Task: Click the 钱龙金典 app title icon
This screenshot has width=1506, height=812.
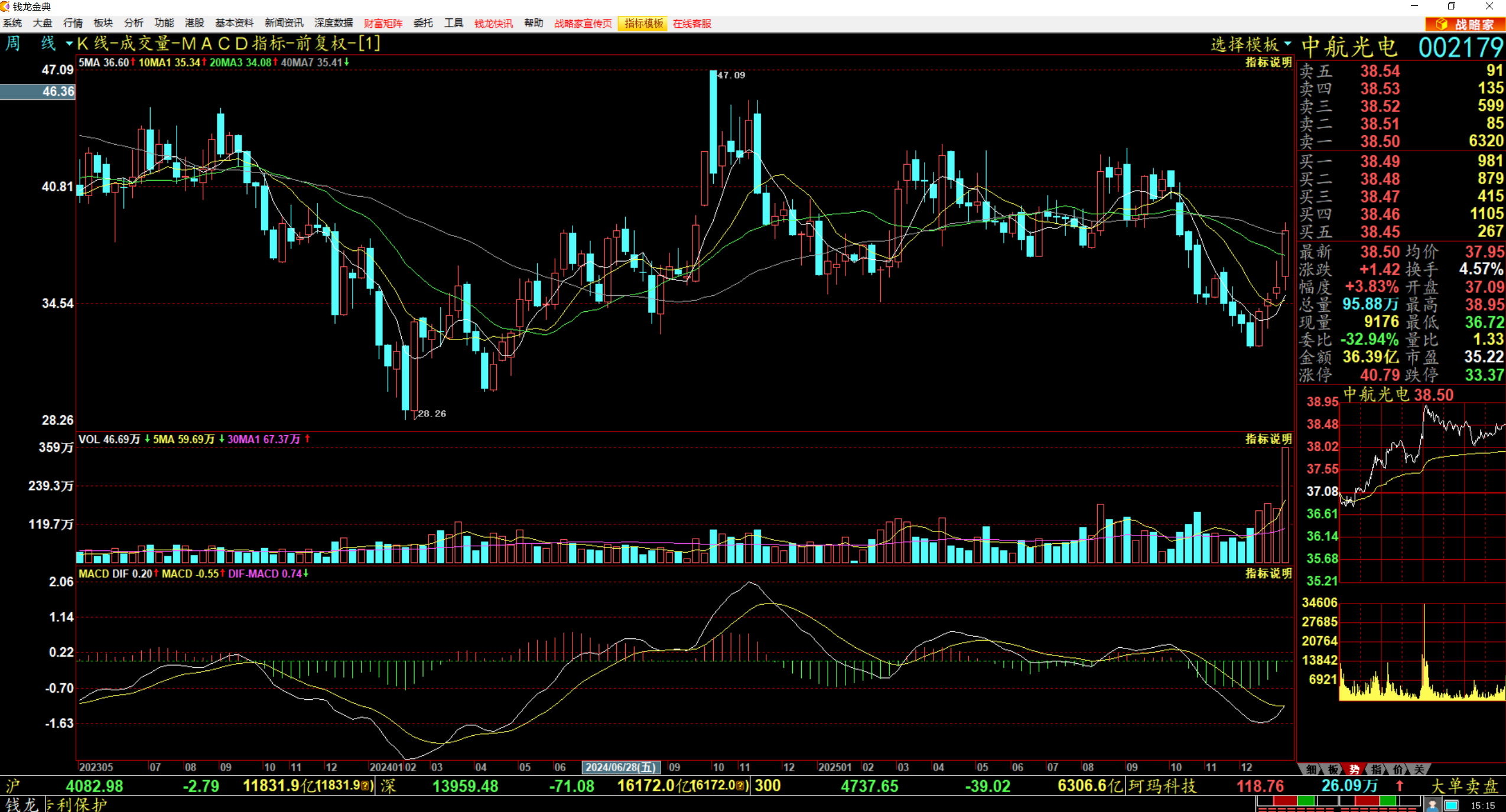Action: 5,6
